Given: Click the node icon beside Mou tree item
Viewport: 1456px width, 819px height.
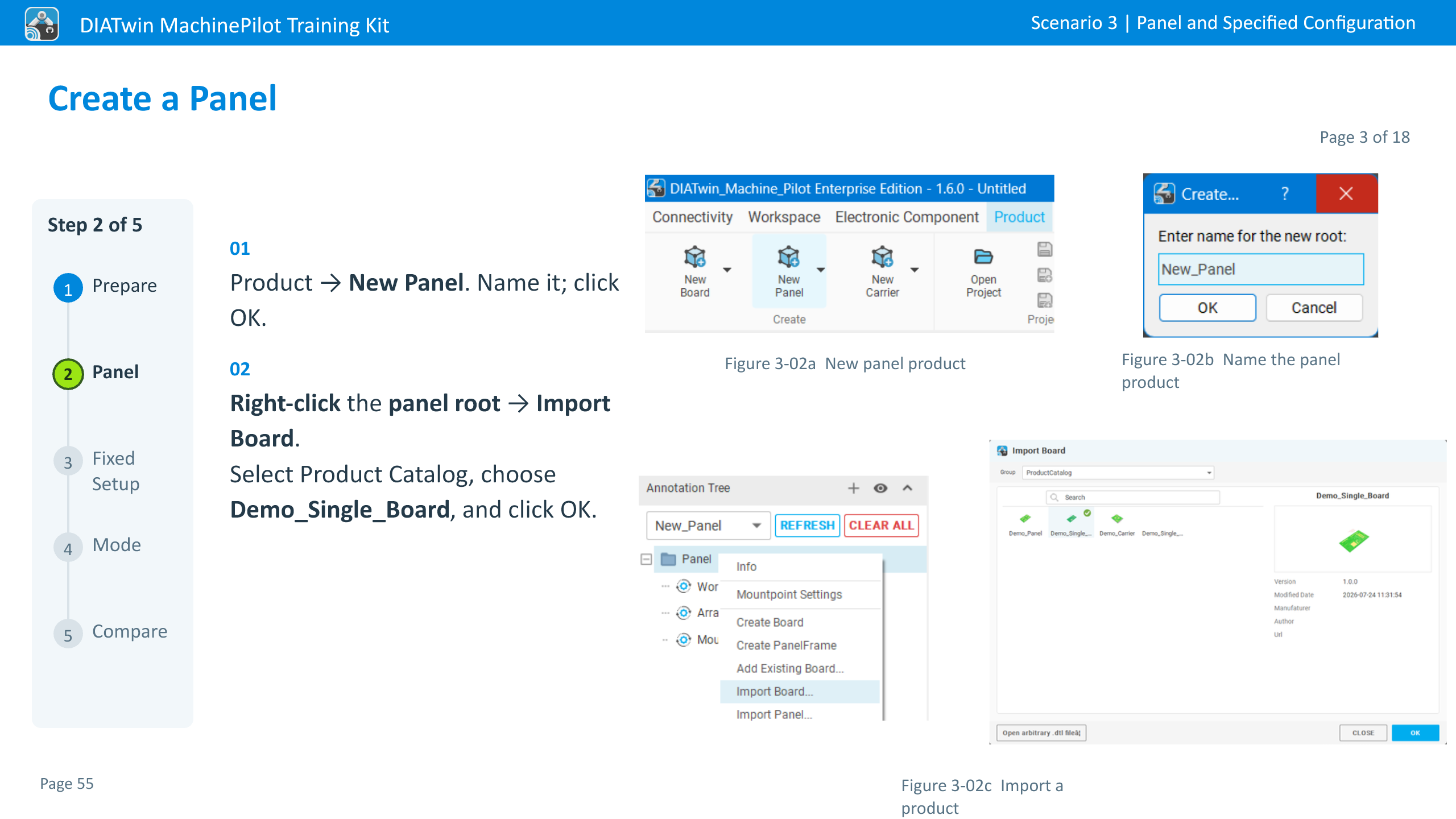Looking at the screenshot, I should [684, 639].
